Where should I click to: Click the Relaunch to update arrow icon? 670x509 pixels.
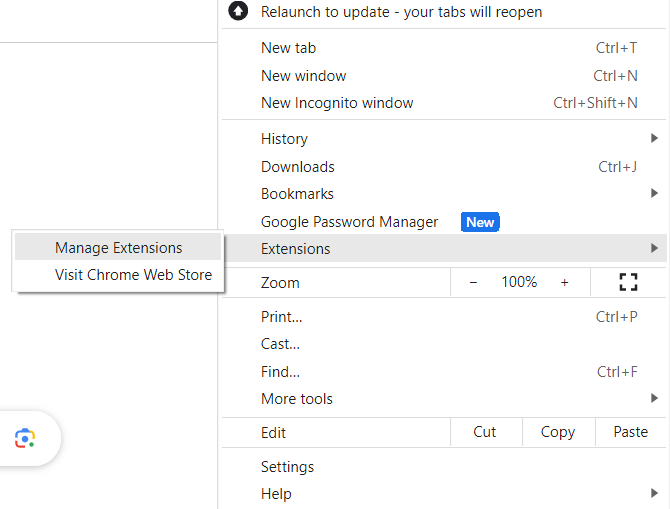238,12
